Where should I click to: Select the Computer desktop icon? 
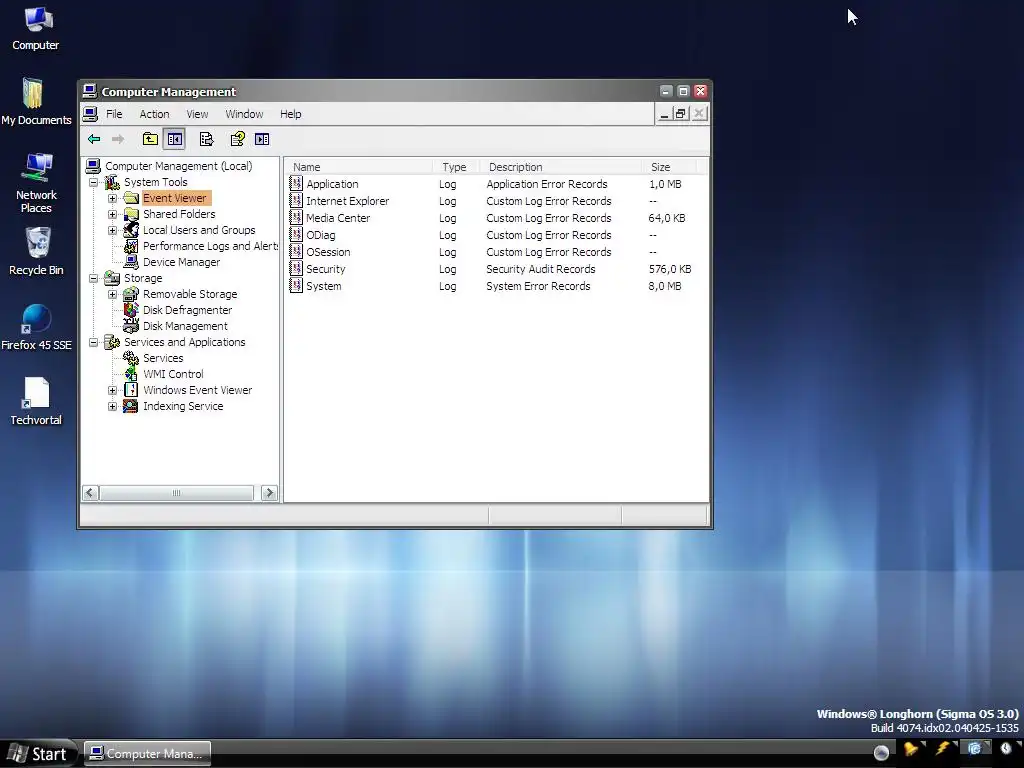[x=36, y=29]
